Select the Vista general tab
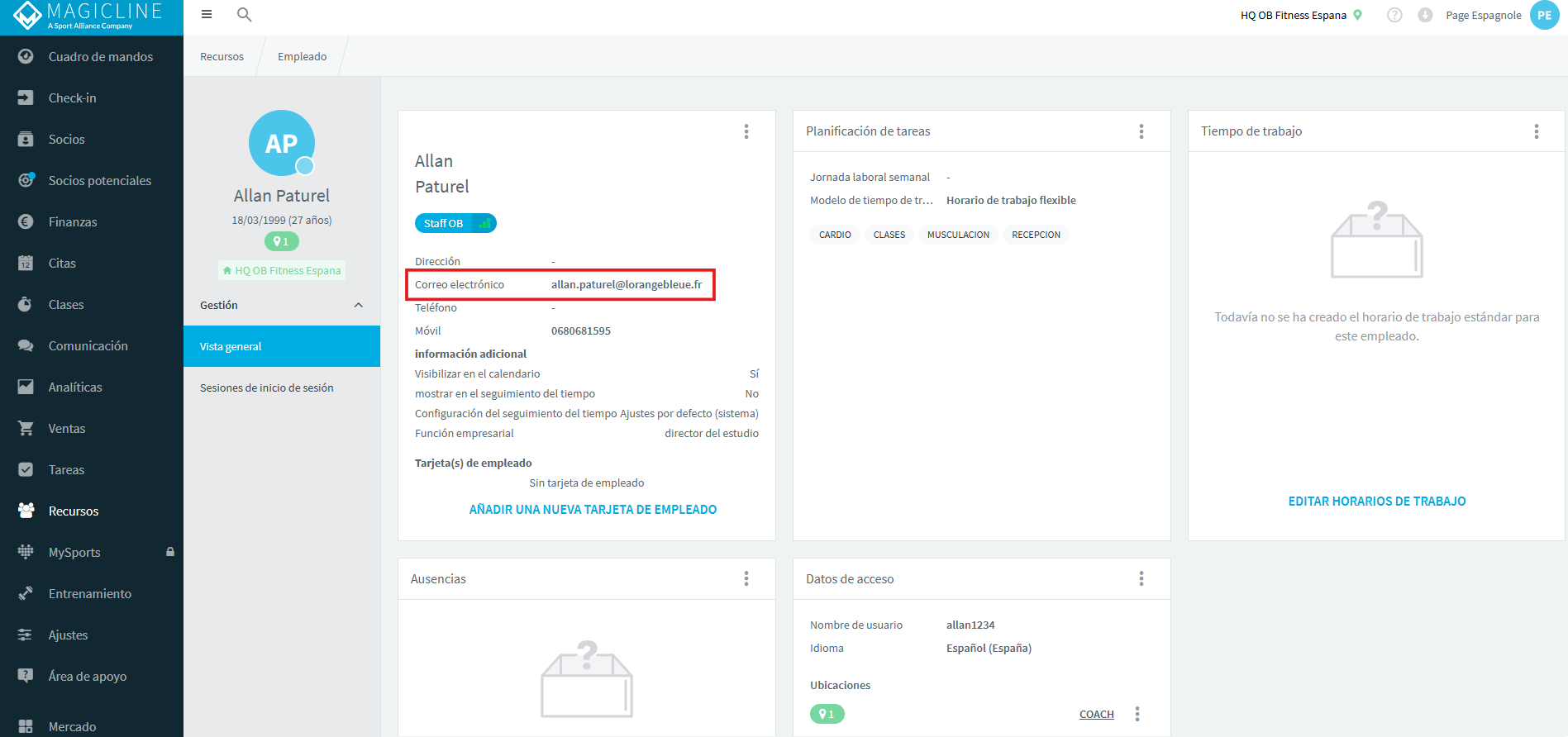Viewport: 1568px width, 737px height. 282,346
